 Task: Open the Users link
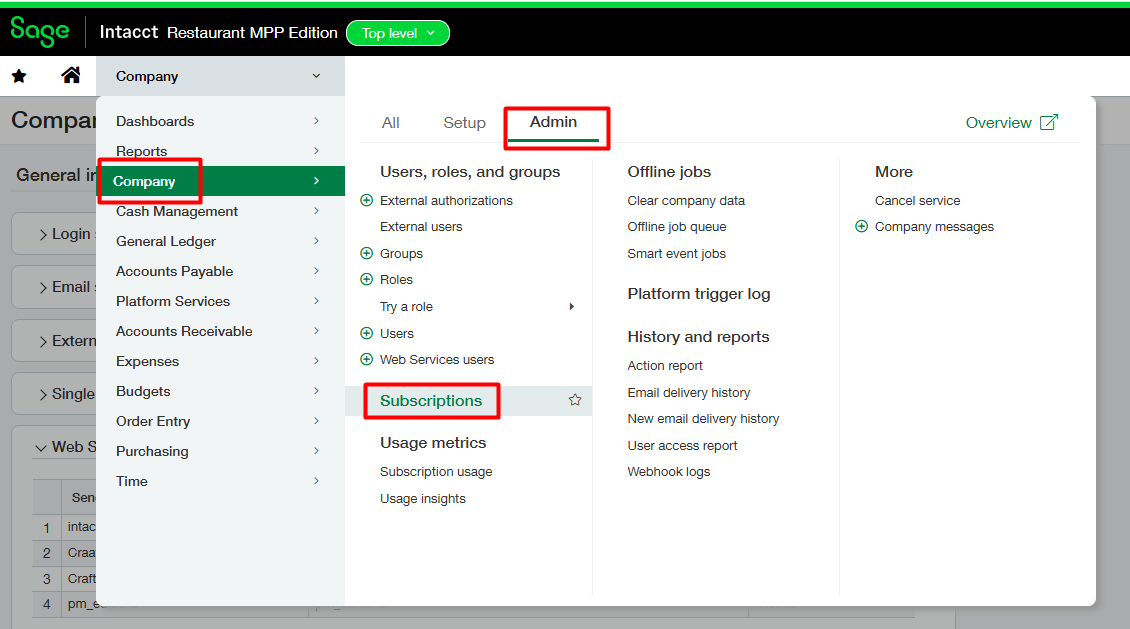coord(396,334)
